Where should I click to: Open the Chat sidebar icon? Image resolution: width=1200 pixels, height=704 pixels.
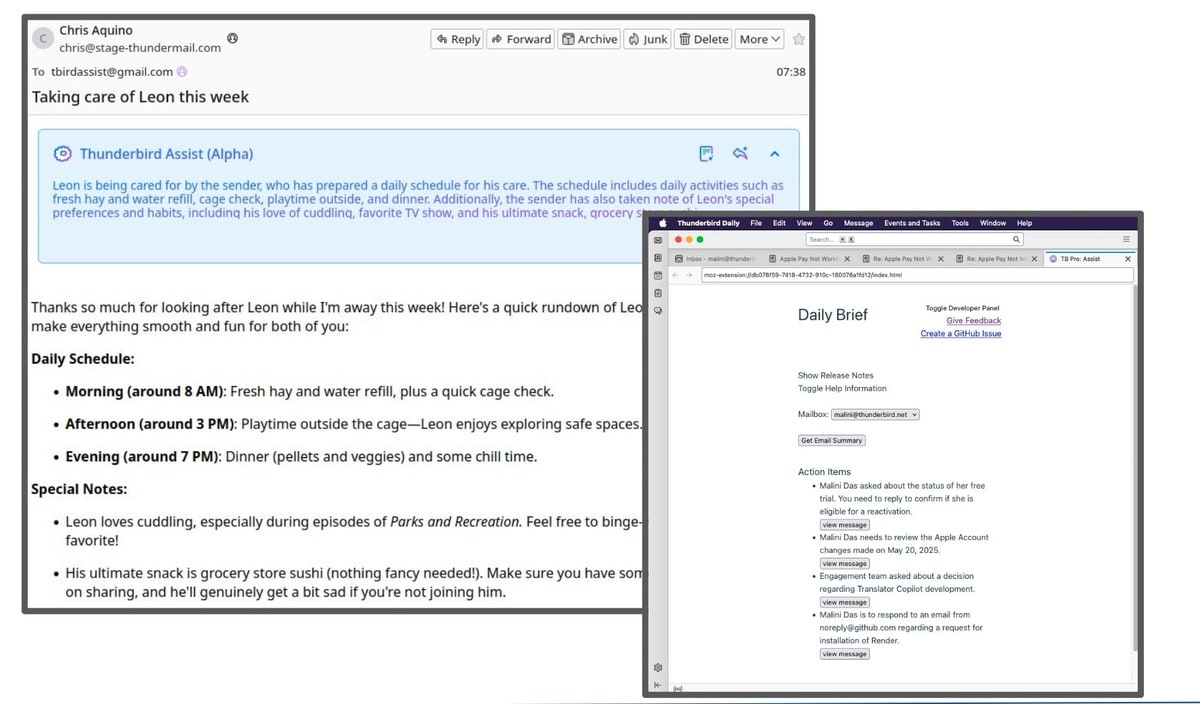point(658,310)
